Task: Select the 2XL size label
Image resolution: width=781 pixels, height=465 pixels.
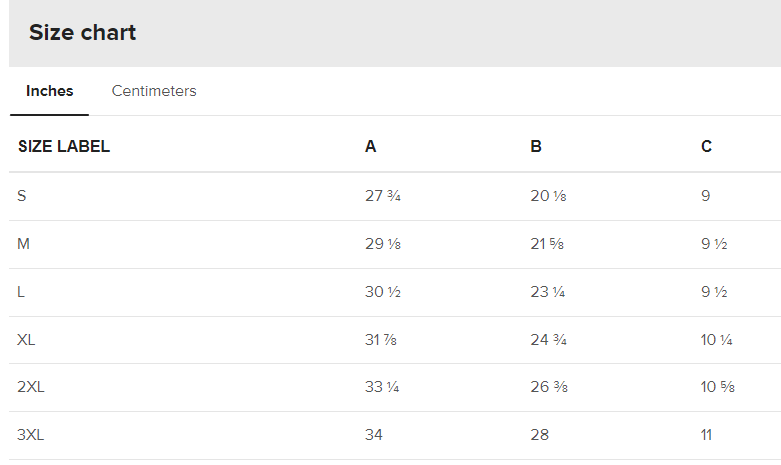Action: click(30, 387)
